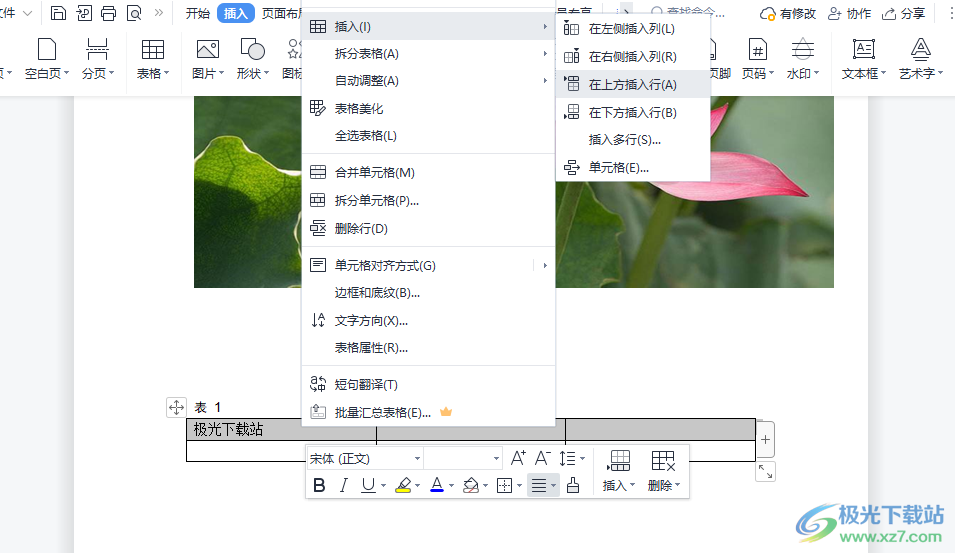Toggle Bold in the mini toolbar
This screenshot has height=553, width=955.
pos(319,485)
